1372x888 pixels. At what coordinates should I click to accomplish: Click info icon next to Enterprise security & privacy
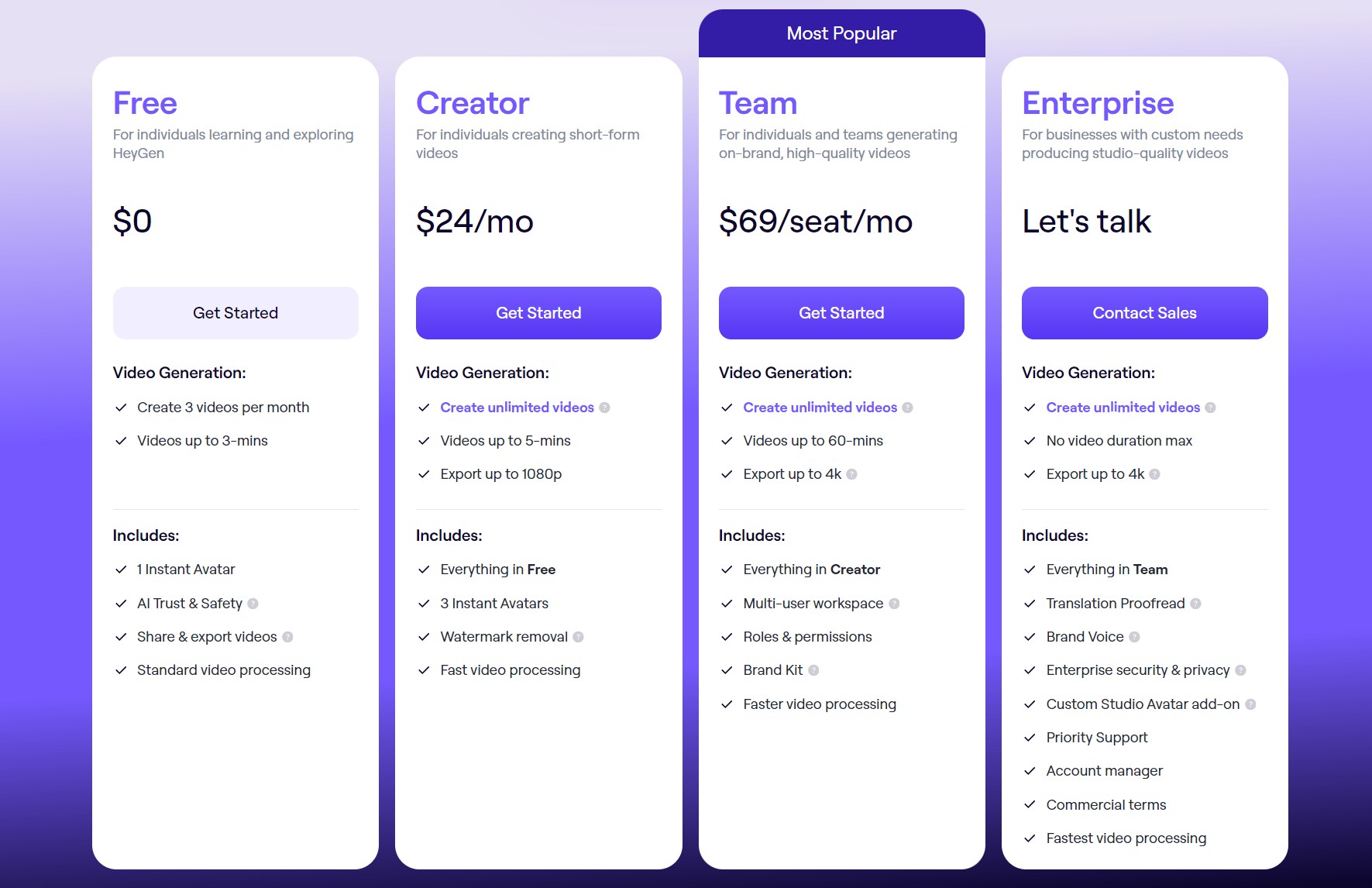[x=1240, y=670]
